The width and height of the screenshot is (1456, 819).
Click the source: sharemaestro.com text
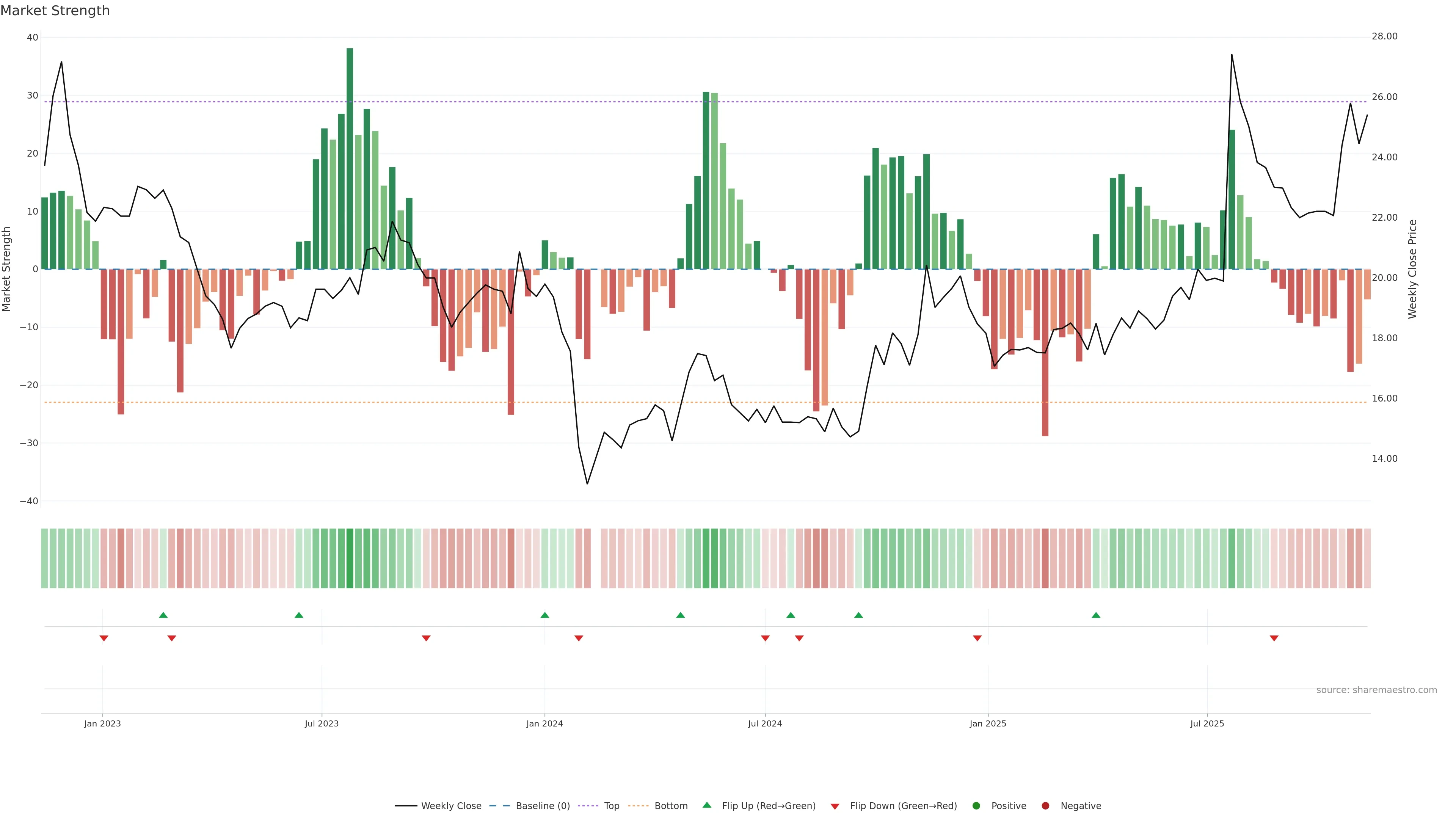coord(1376,690)
